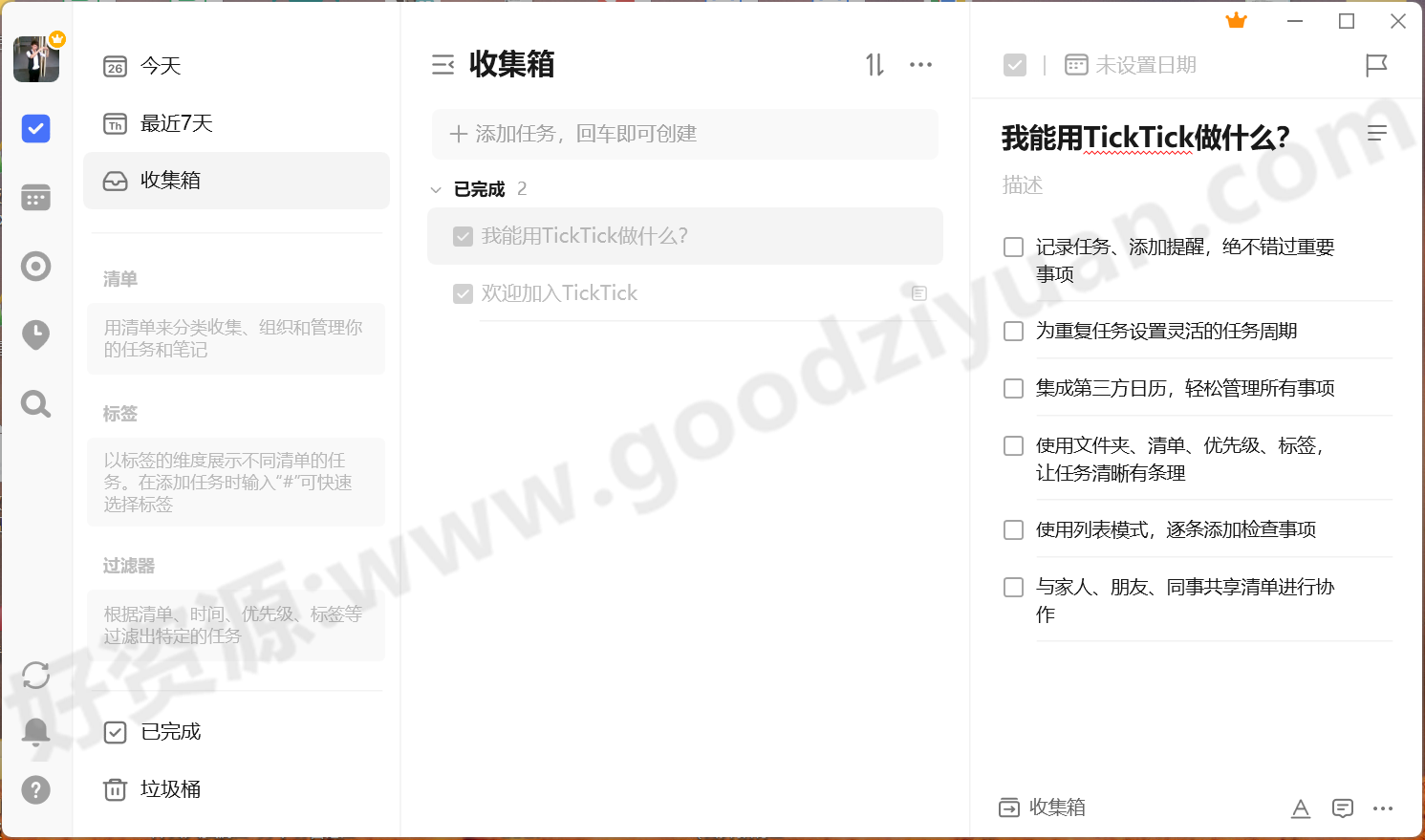Collapse the 已完成 section
The width and height of the screenshot is (1425, 840).
tap(436, 188)
